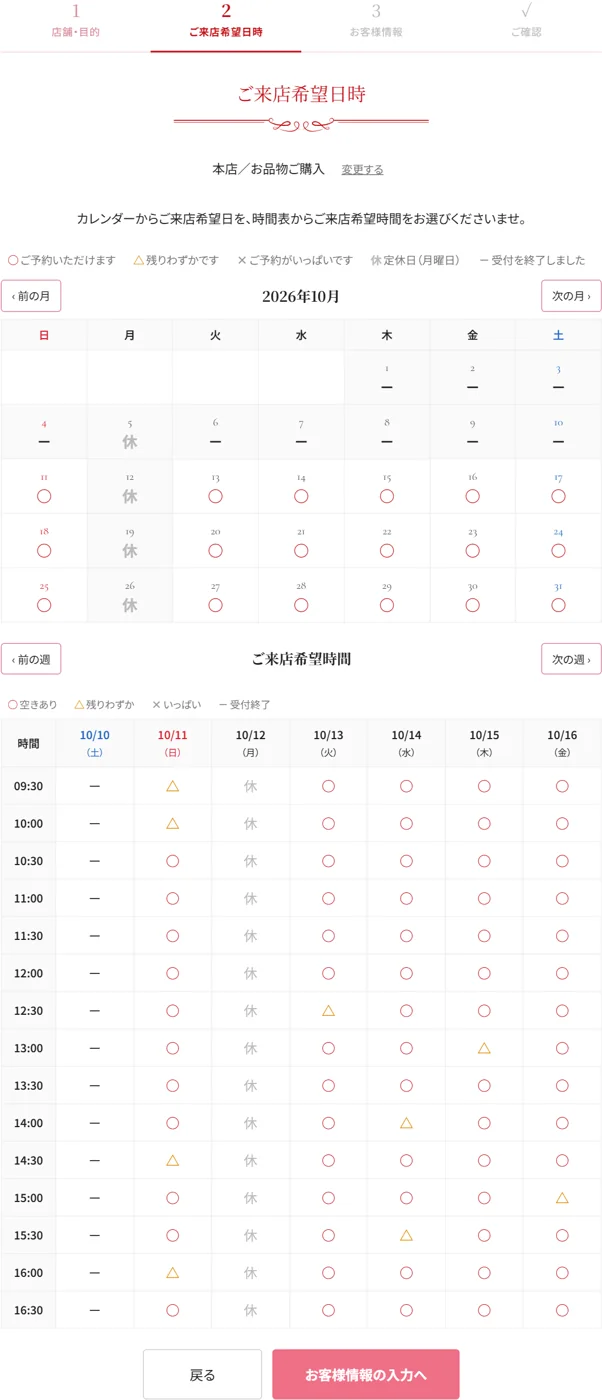
Task: Click the 土 weekday header in calendar
Action: tap(558, 335)
